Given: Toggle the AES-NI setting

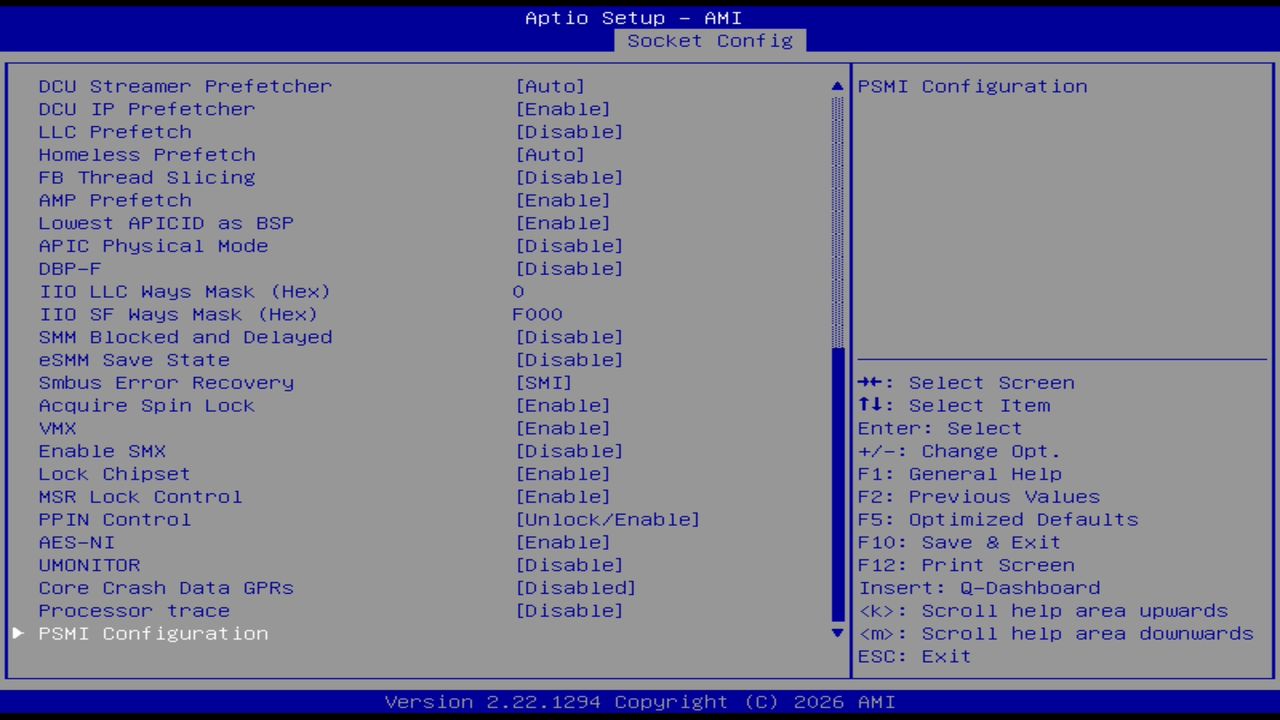Looking at the screenshot, I should pos(76,542).
